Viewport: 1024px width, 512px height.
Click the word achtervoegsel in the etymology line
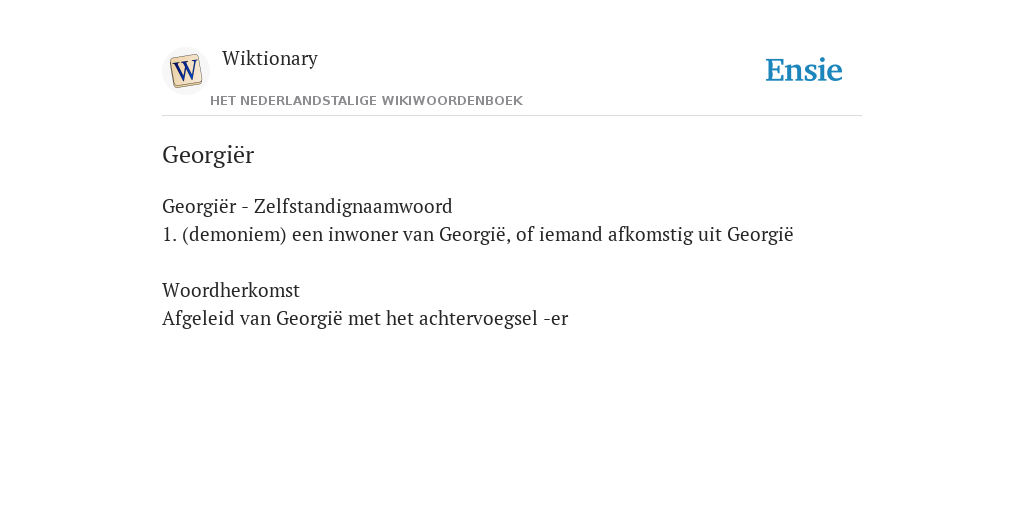tap(478, 319)
